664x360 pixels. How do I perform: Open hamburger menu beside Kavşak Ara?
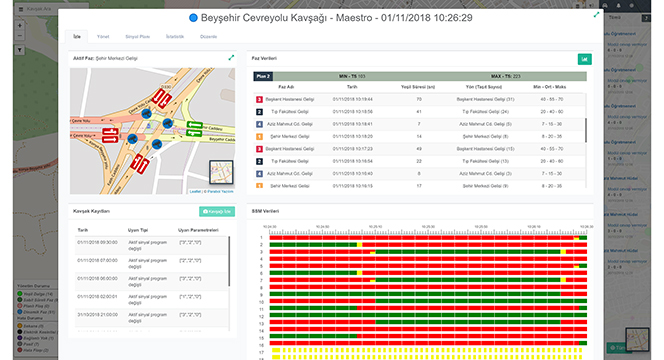[x=21, y=9]
